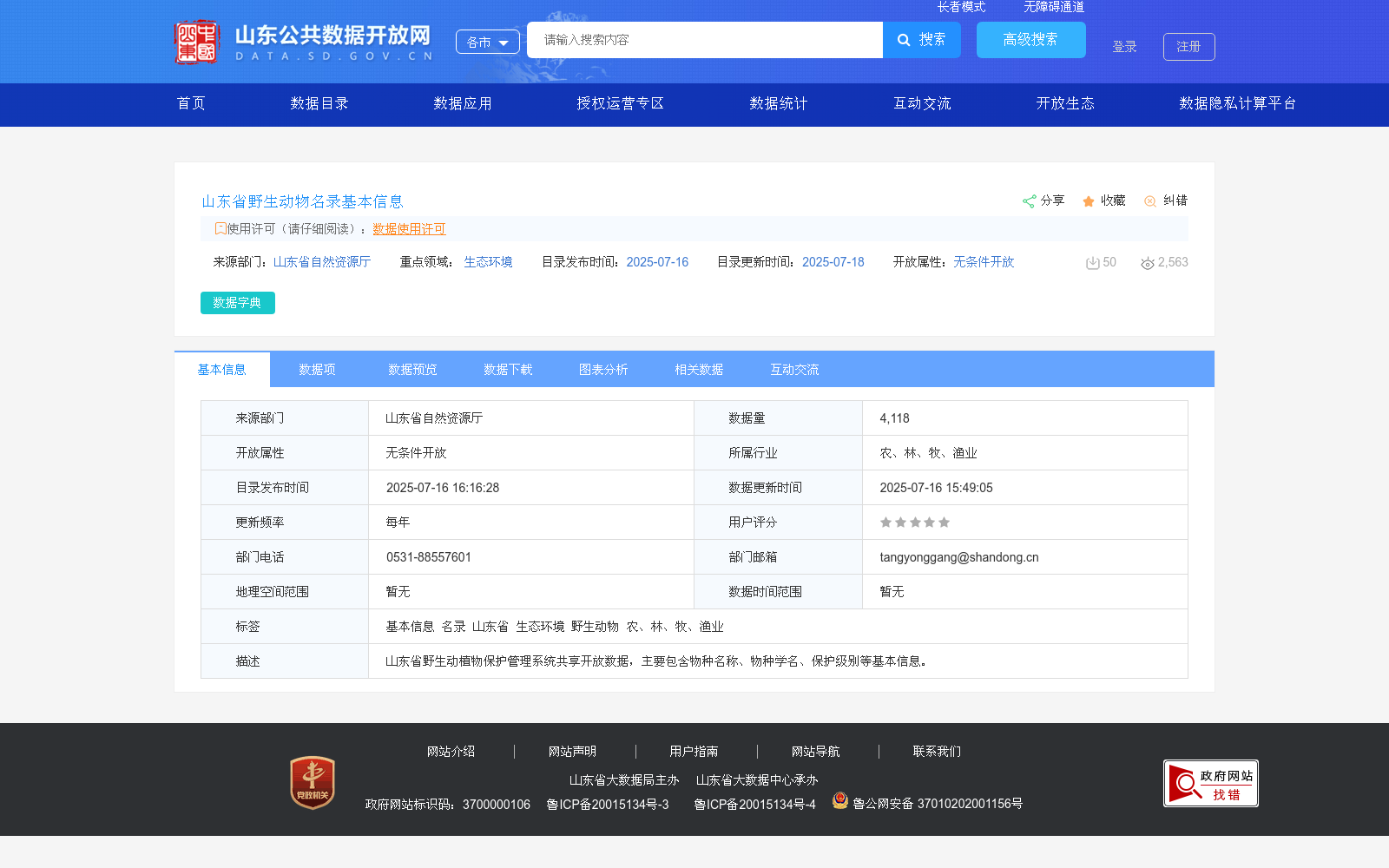
Task: Open the 数据使用许可 link
Action: [x=409, y=229]
